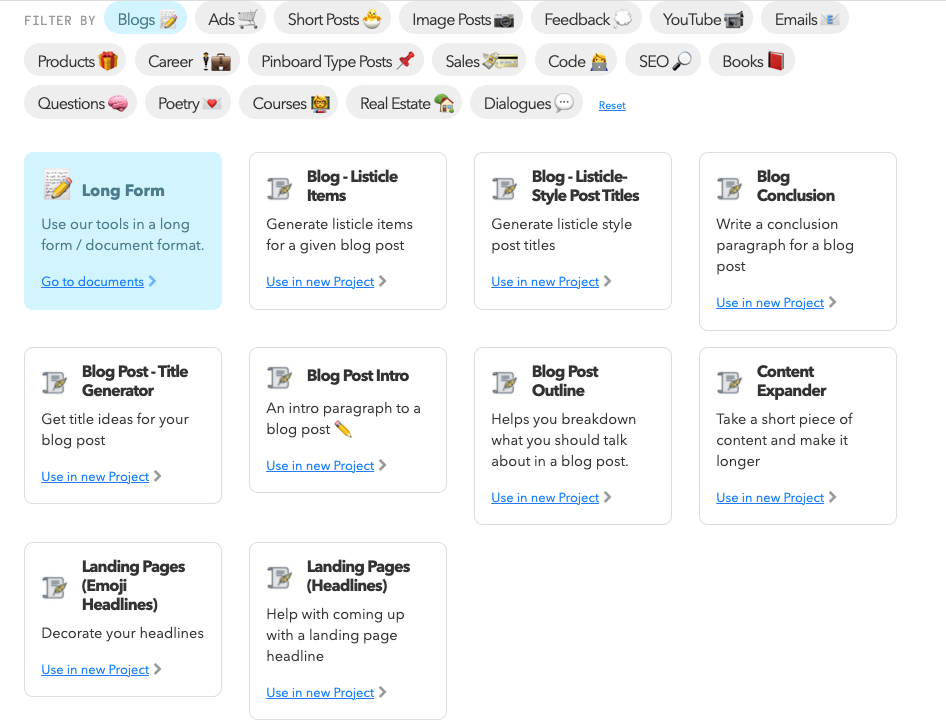The height and width of the screenshot is (726, 946).
Task: Enable the Ads filter chip
Action: [x=232, y=19]
